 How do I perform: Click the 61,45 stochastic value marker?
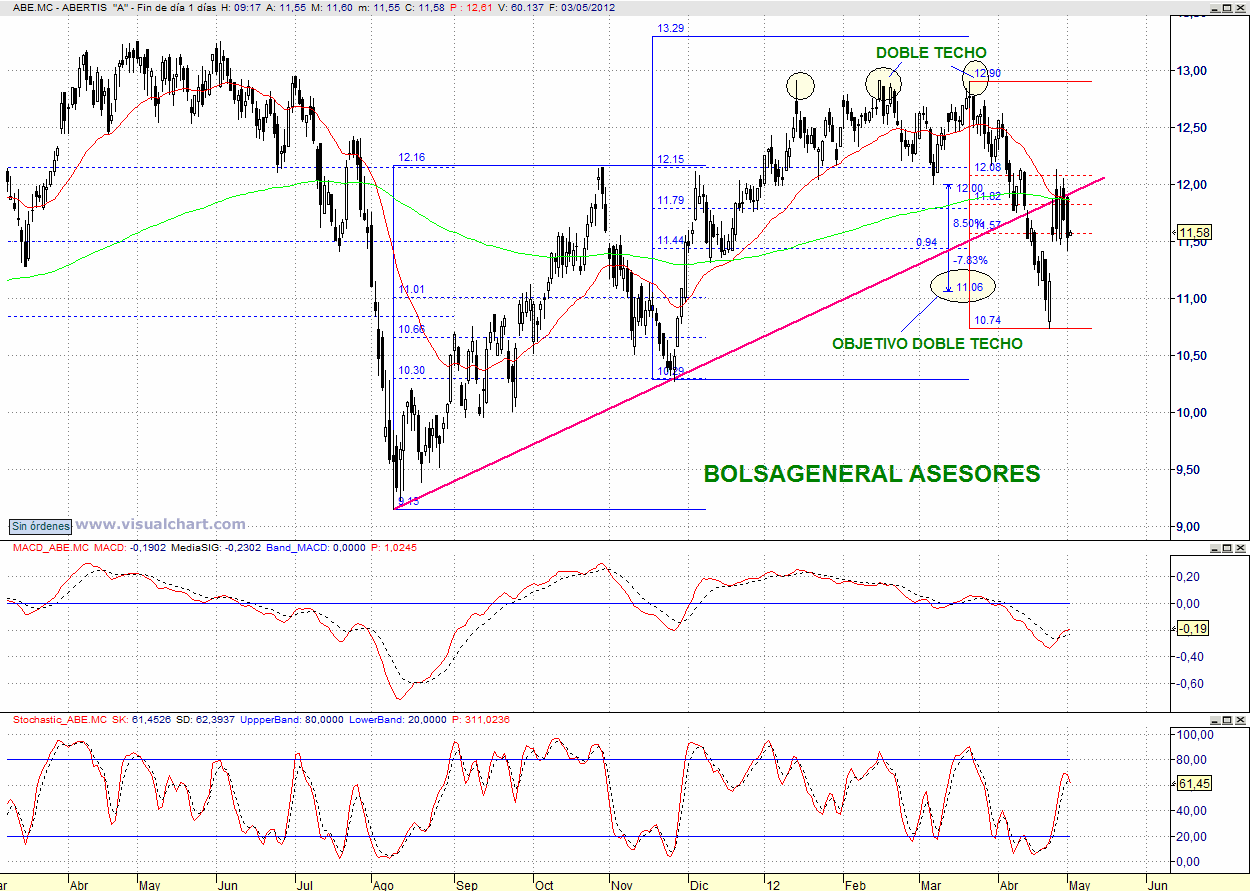[x=1193, y=784]
